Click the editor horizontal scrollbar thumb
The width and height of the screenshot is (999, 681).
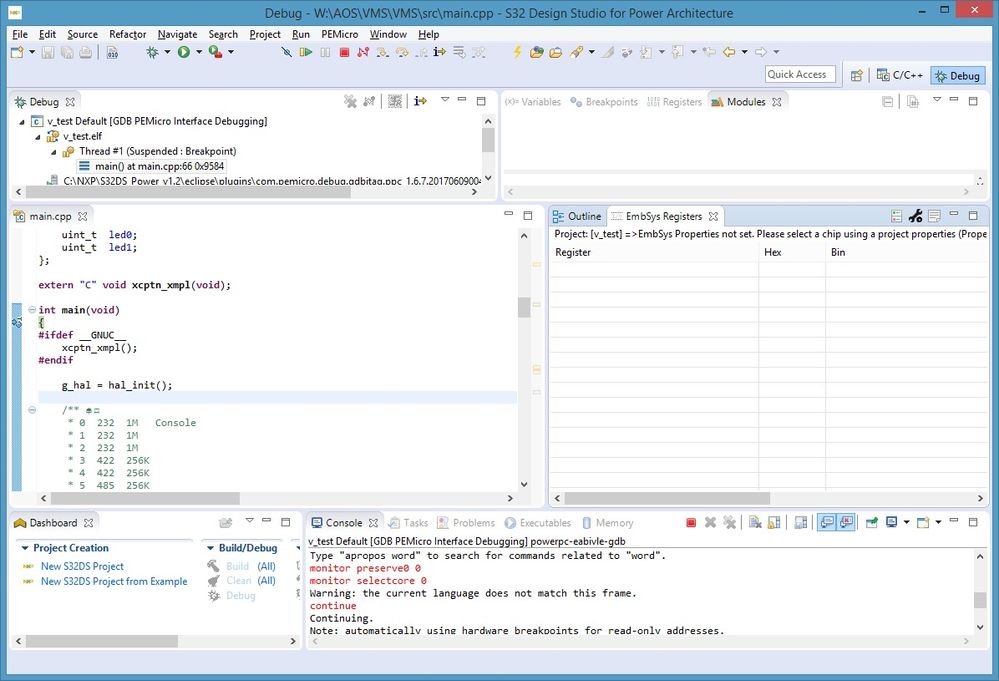145,498
